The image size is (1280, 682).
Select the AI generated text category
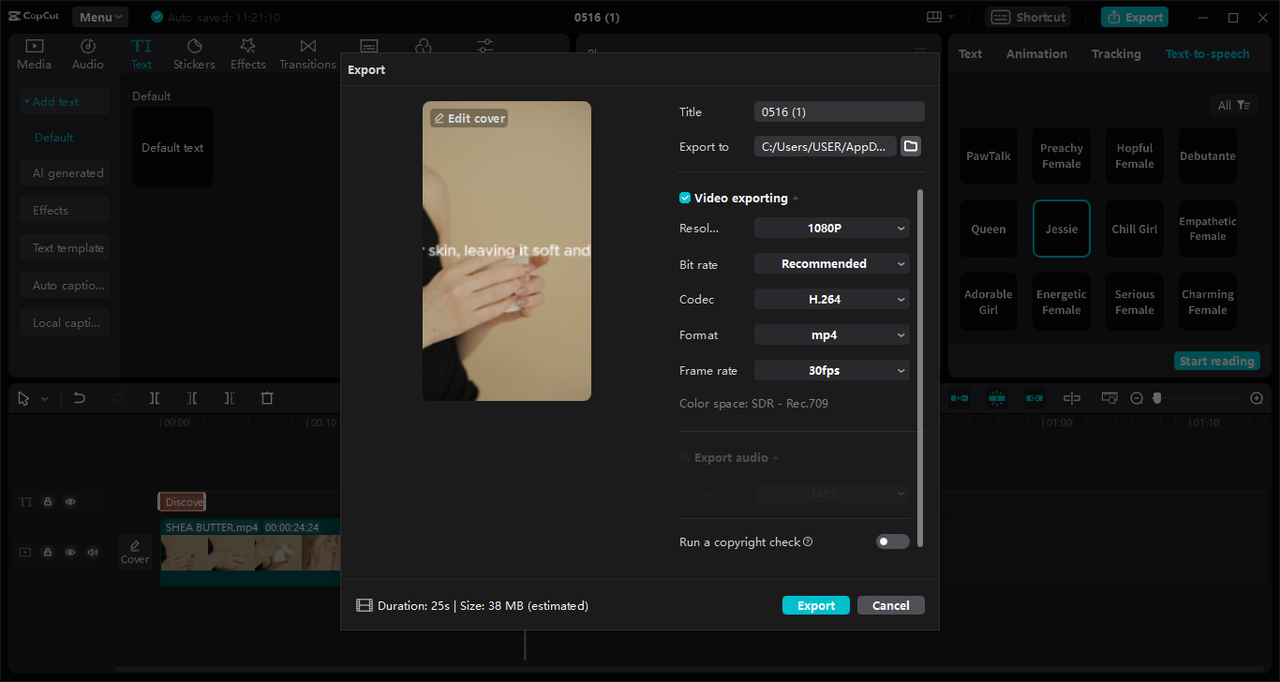pos(65,173)
